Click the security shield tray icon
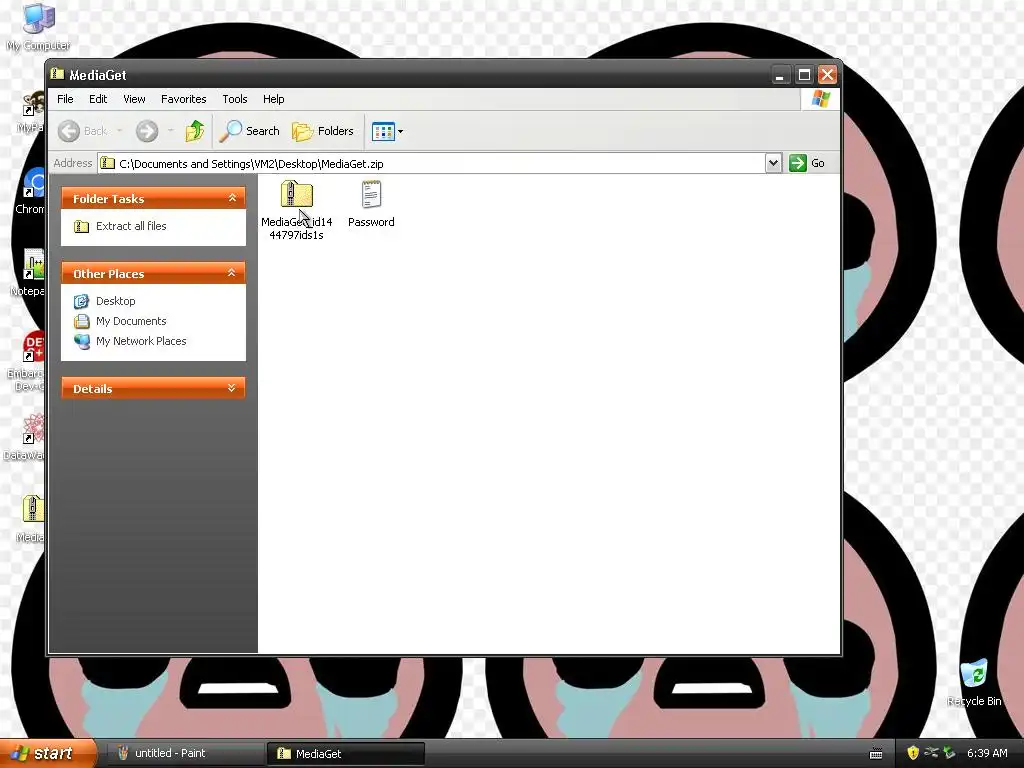 (913, 753)
